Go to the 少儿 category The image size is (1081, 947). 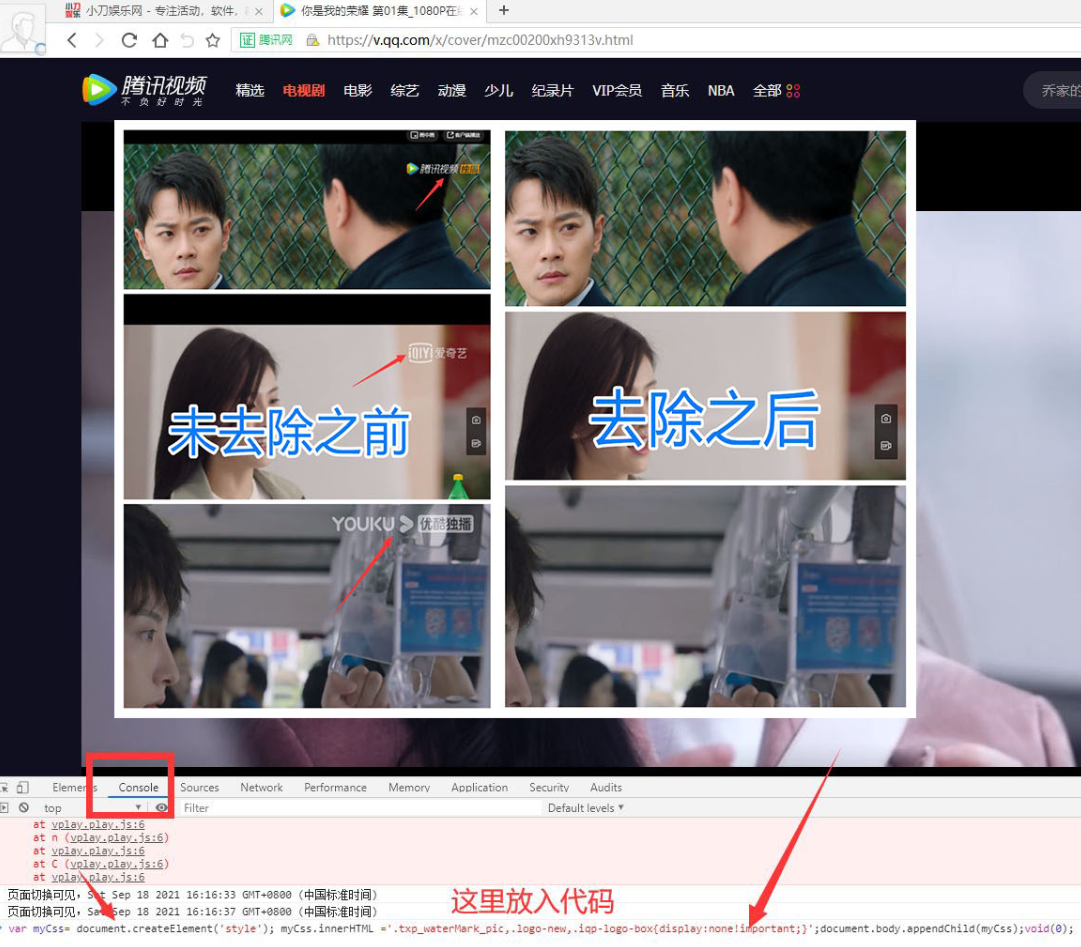[x=498, y=90]
